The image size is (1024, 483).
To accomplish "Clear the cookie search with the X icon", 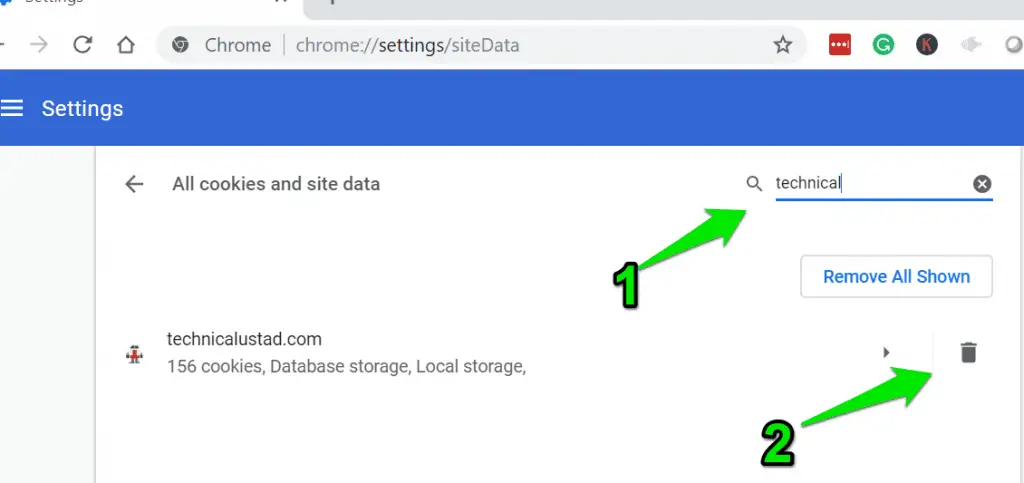I will (982, 184).
